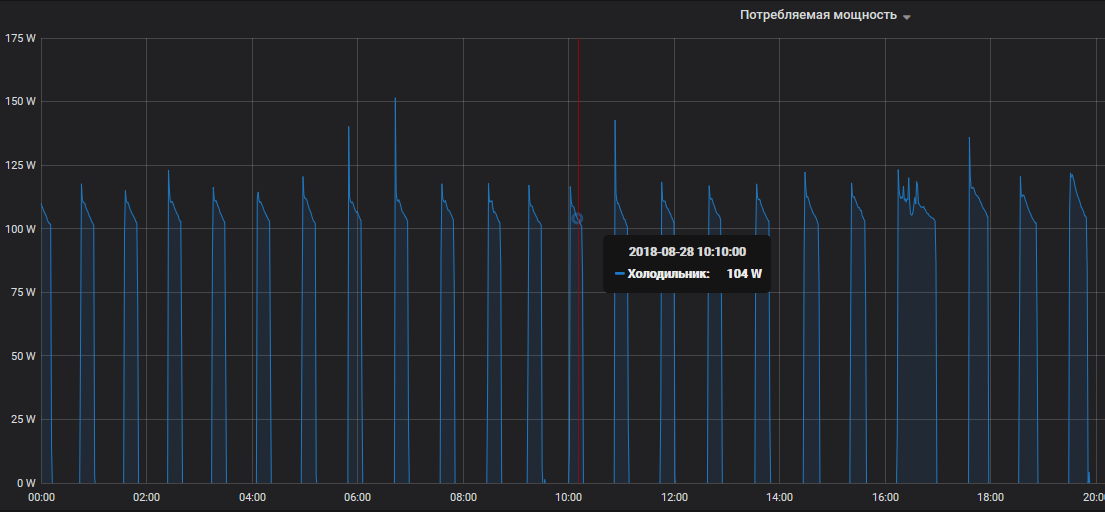
Task: Click the 02:00 time axis label
Action: pyautogui.click(x=147, y=497)
